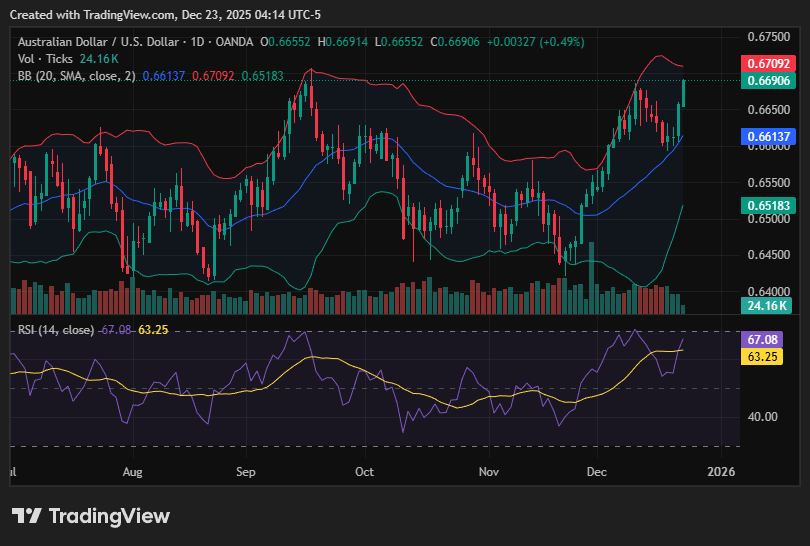The height and width of the screenshot is (546, 810).
Task: Select the Australian Dollar / U.S. Dollar title
Action: [x=96, y=42]
